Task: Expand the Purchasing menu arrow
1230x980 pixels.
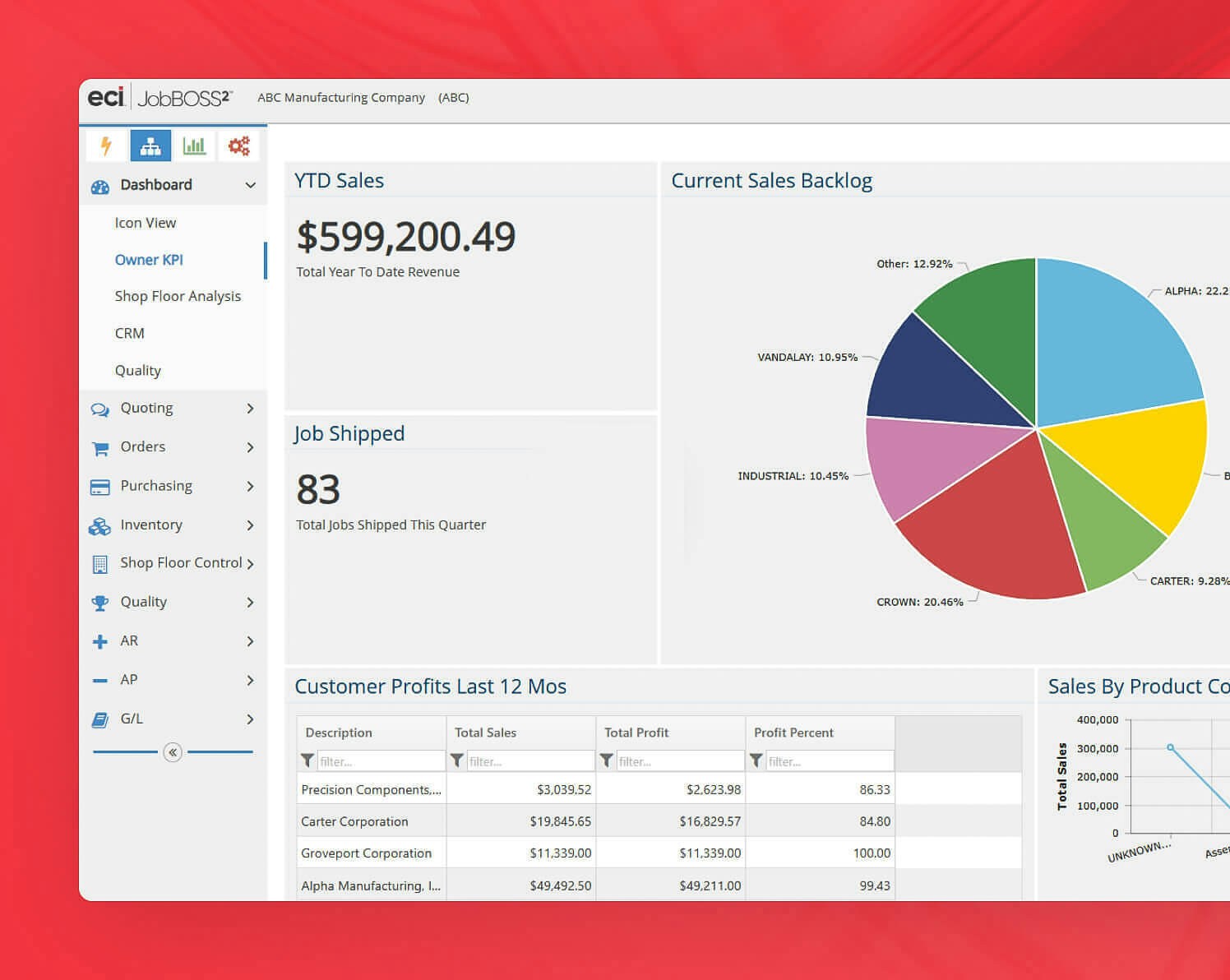Action: point(251,487)
